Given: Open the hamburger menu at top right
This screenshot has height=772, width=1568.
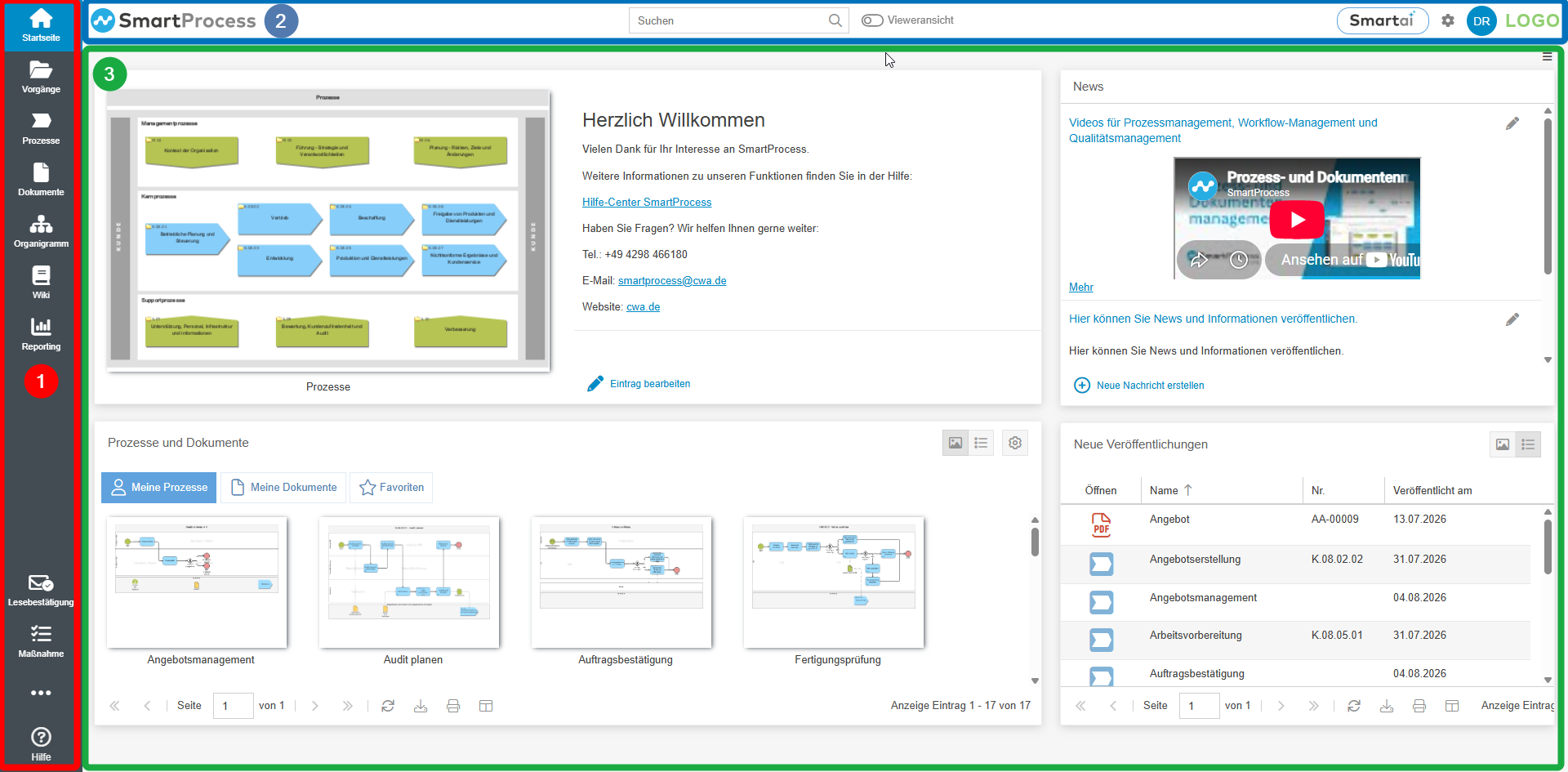Looking at the screenshot, I should click(1547, 56).
